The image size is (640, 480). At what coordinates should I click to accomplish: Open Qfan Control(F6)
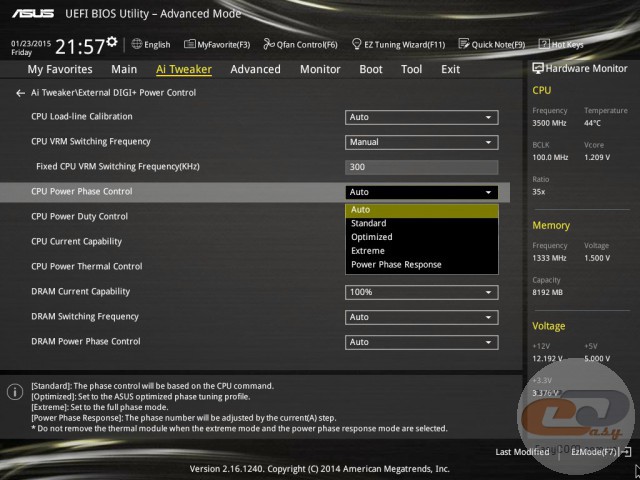coord(300,44)
